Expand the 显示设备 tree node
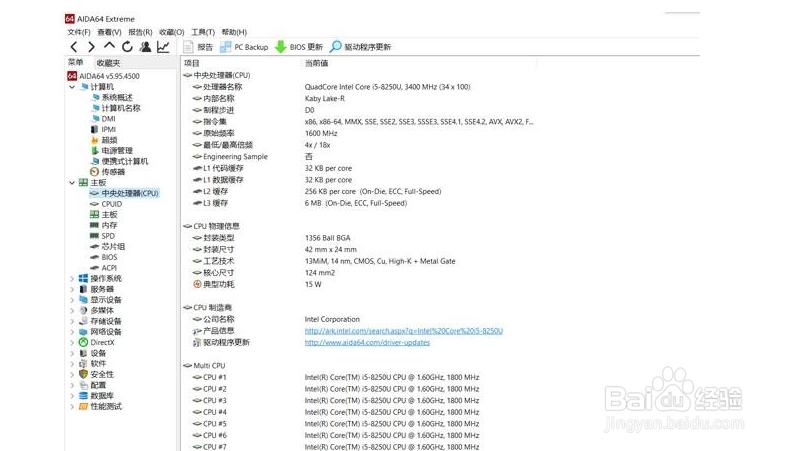 click(x=72, y=300)
